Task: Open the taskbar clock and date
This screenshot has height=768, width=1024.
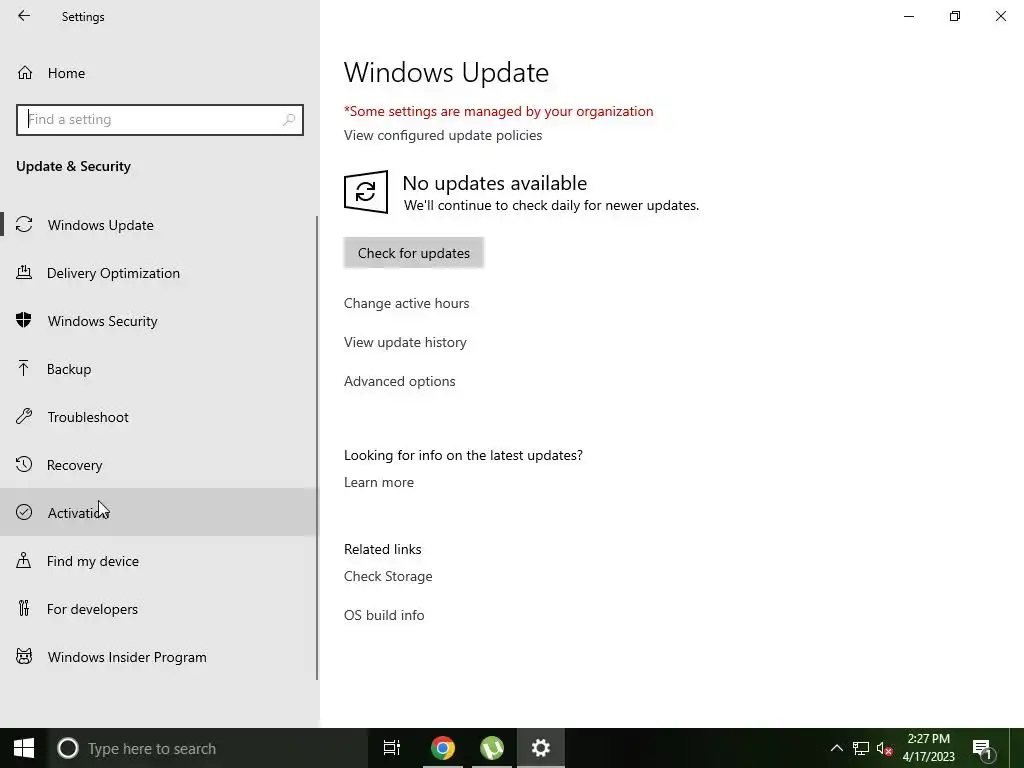Action: coord(929,748)
